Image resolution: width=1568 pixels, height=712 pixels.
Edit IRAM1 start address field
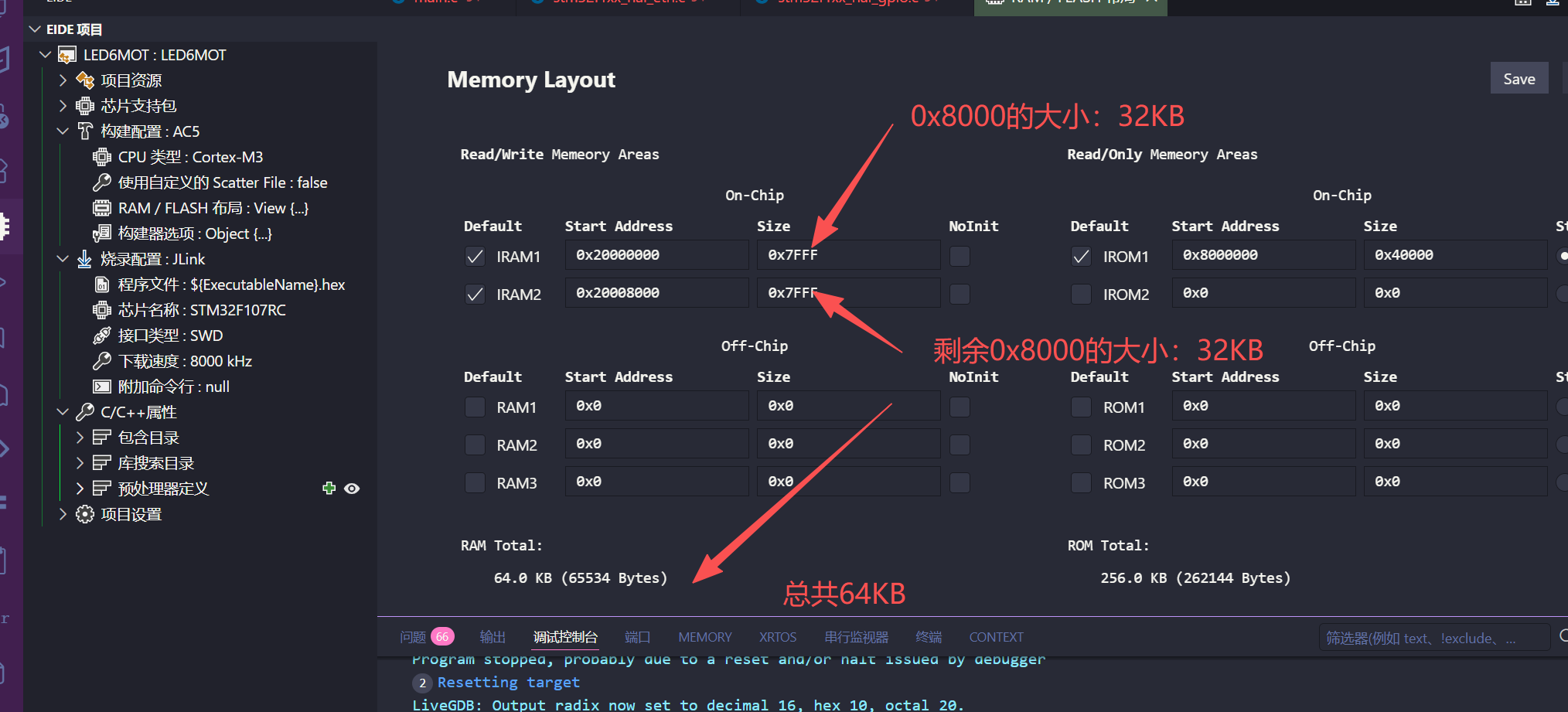click(656, 255)
